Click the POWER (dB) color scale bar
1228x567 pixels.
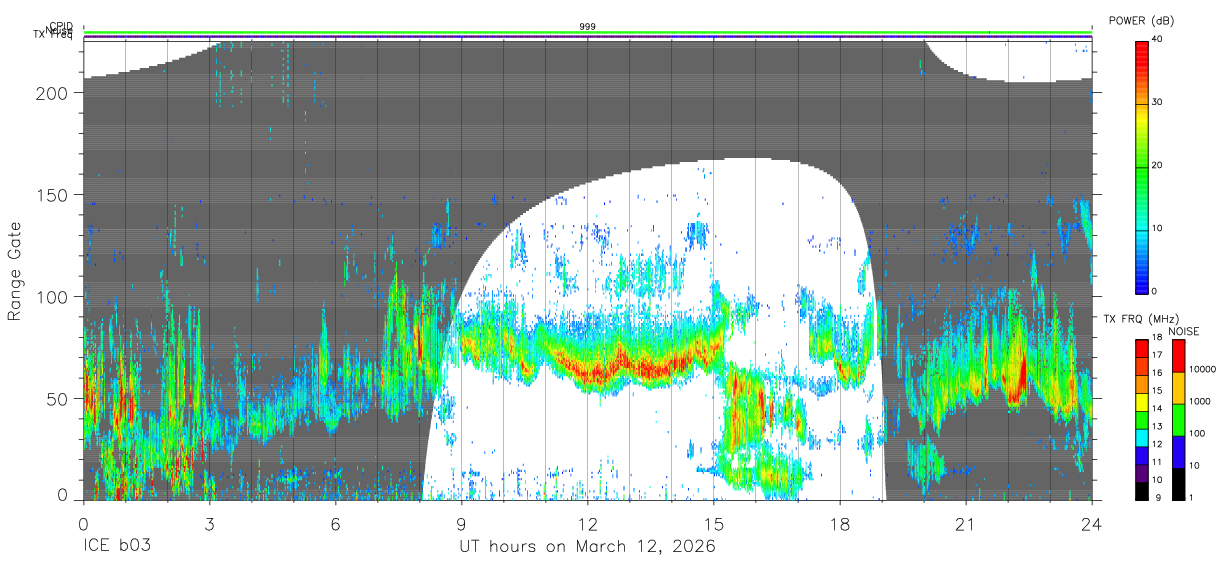coord(1143,166)
